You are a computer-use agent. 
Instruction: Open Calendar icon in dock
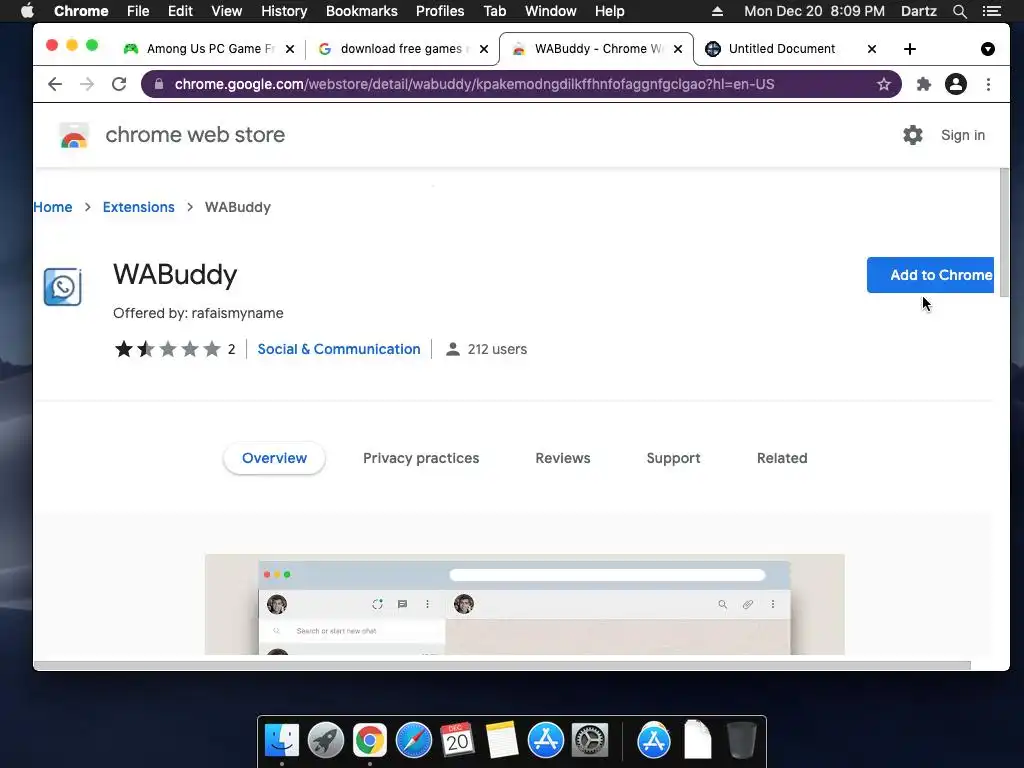pos(457,741)
